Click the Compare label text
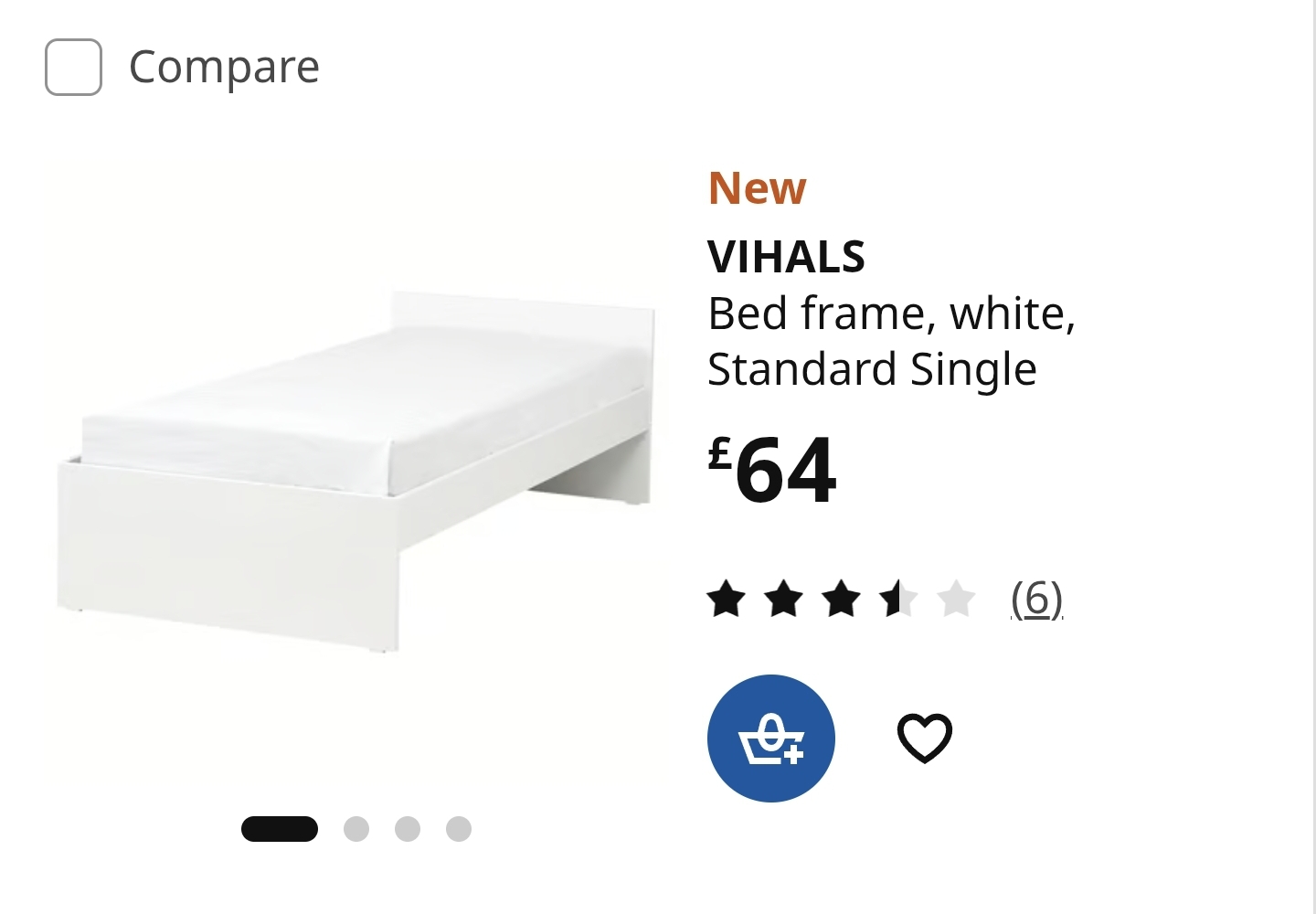 (224, 67)
